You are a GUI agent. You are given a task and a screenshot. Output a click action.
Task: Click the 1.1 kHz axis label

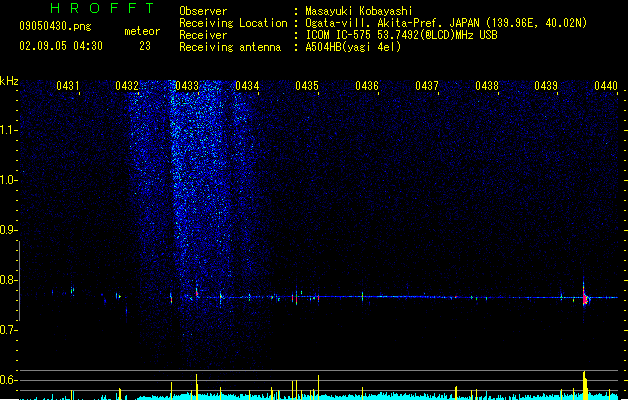(8, 130)
